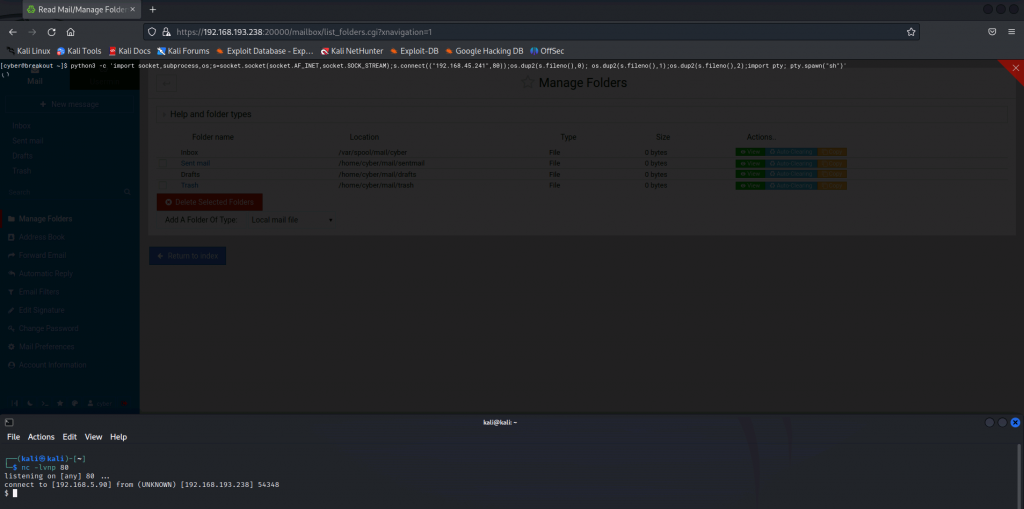Click the New message button
Image resolution: width=1024 pixels, height=509 pixels.
click(69, 105)
